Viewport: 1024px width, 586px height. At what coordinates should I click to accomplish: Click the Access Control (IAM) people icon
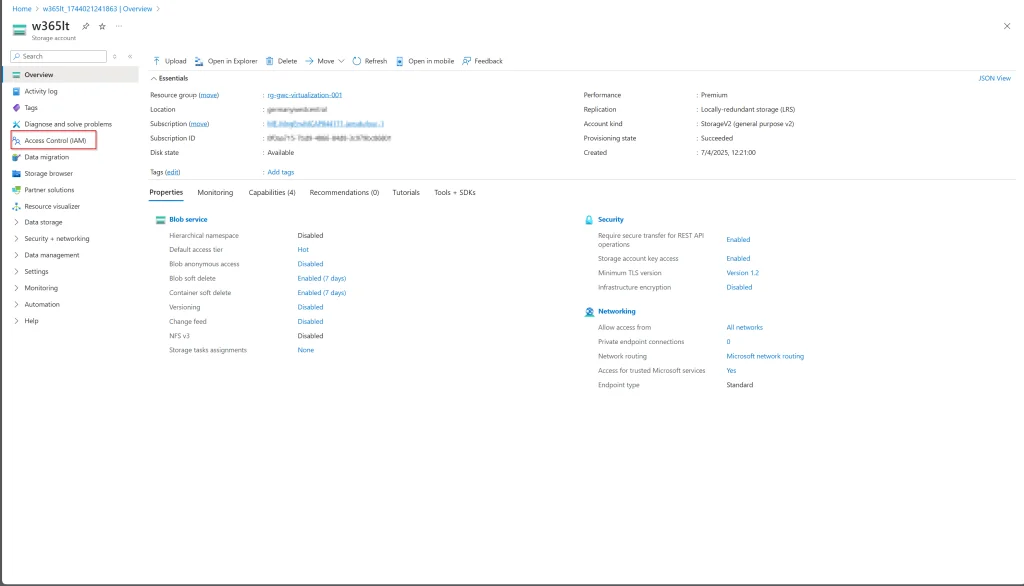pyautogui.click(x=16, y=140)
